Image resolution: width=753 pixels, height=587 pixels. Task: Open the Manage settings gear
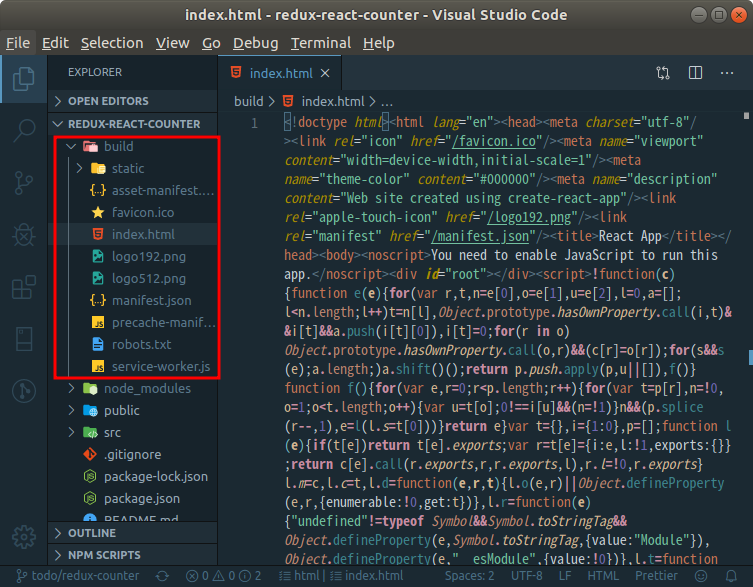(x=24, y=537)
